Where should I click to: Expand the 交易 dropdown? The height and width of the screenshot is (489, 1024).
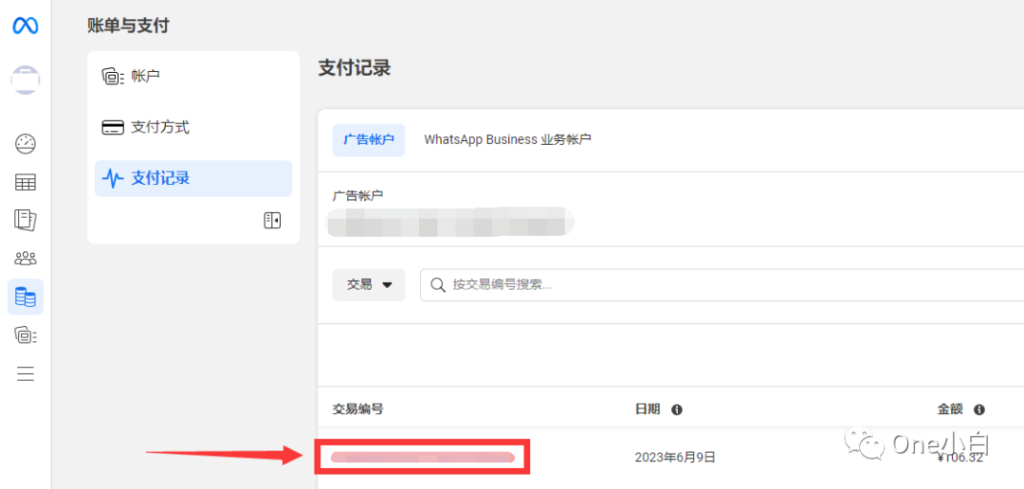click(x=369, y=285)
